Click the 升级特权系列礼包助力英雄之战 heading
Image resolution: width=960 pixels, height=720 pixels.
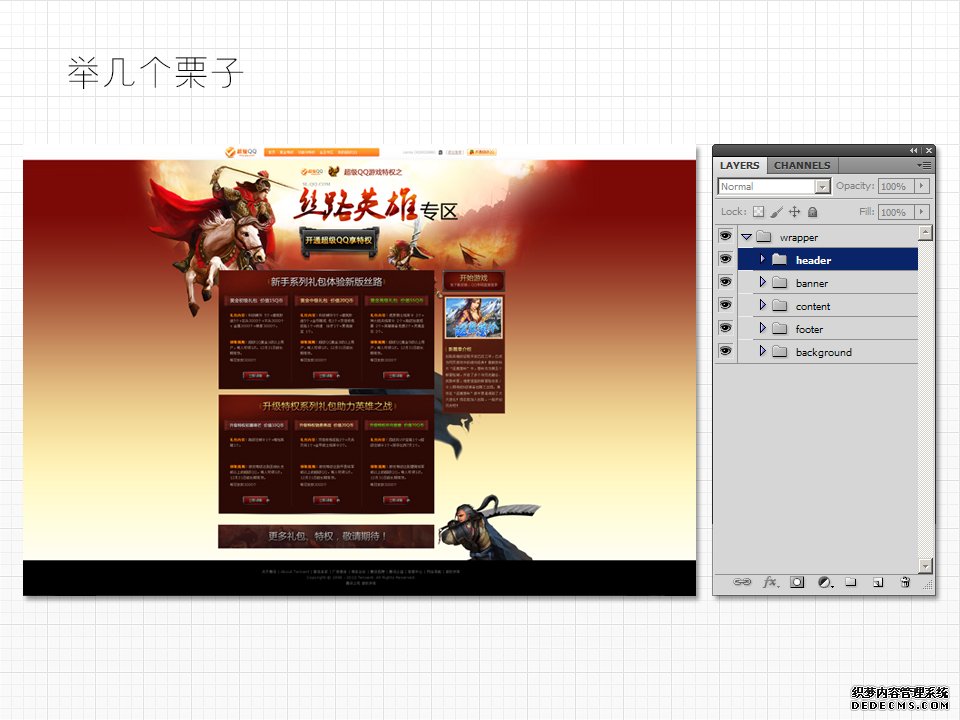click(x=326, y=406)
